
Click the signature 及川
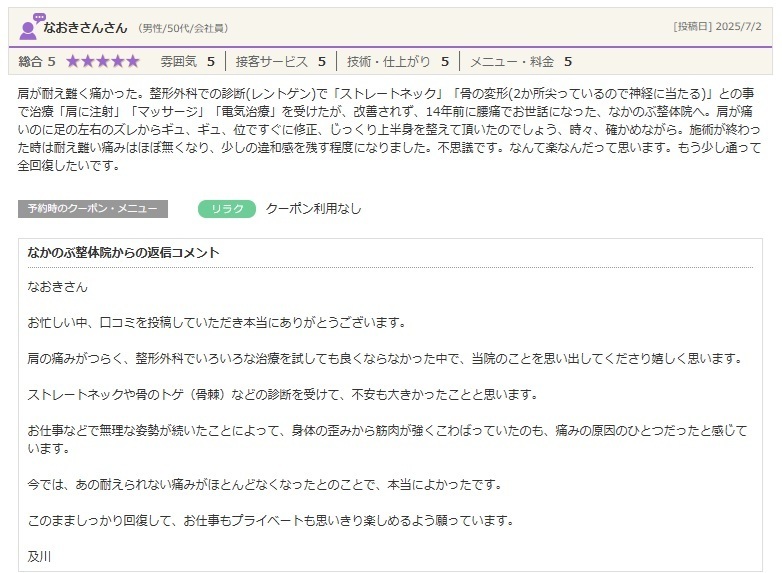pyautogui.click(x=39, y=556)
